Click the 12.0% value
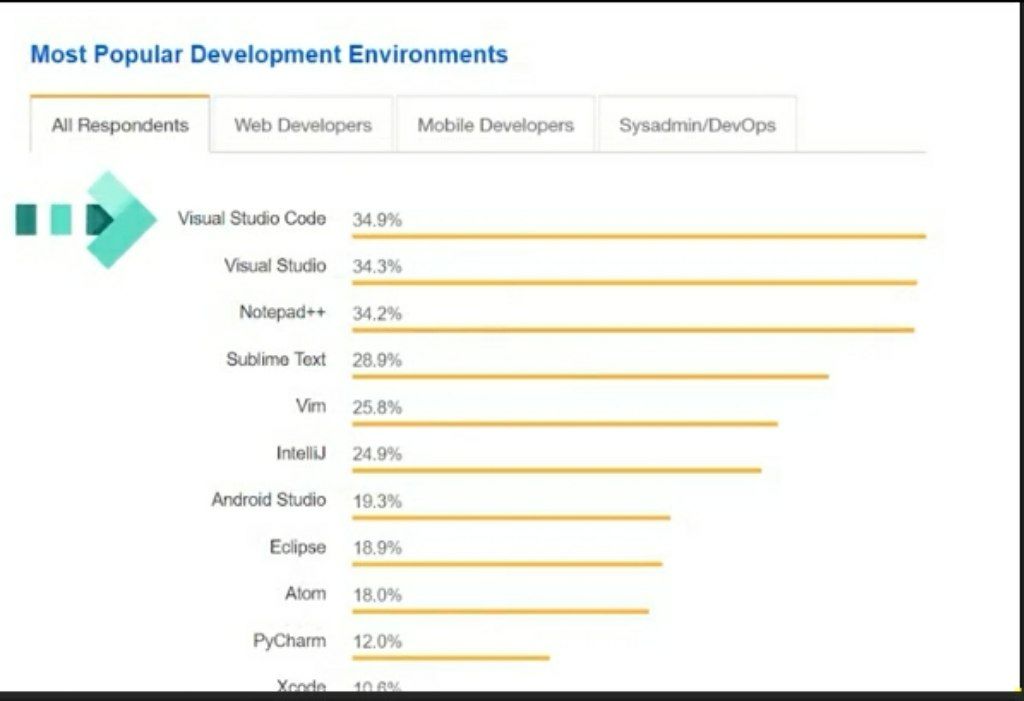 pos(377,642)
